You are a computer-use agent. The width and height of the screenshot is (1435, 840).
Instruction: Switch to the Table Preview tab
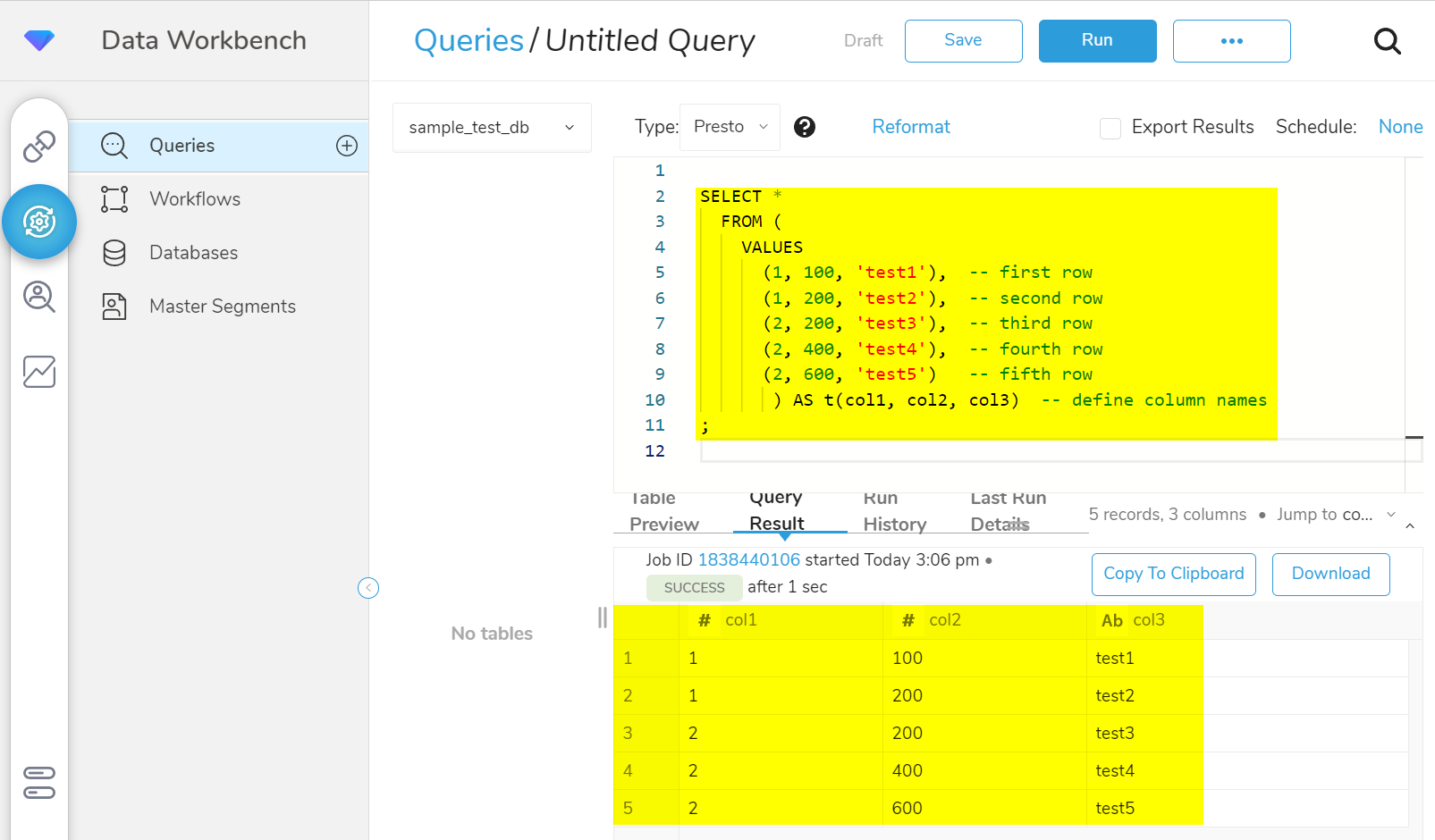coord(663,511)
